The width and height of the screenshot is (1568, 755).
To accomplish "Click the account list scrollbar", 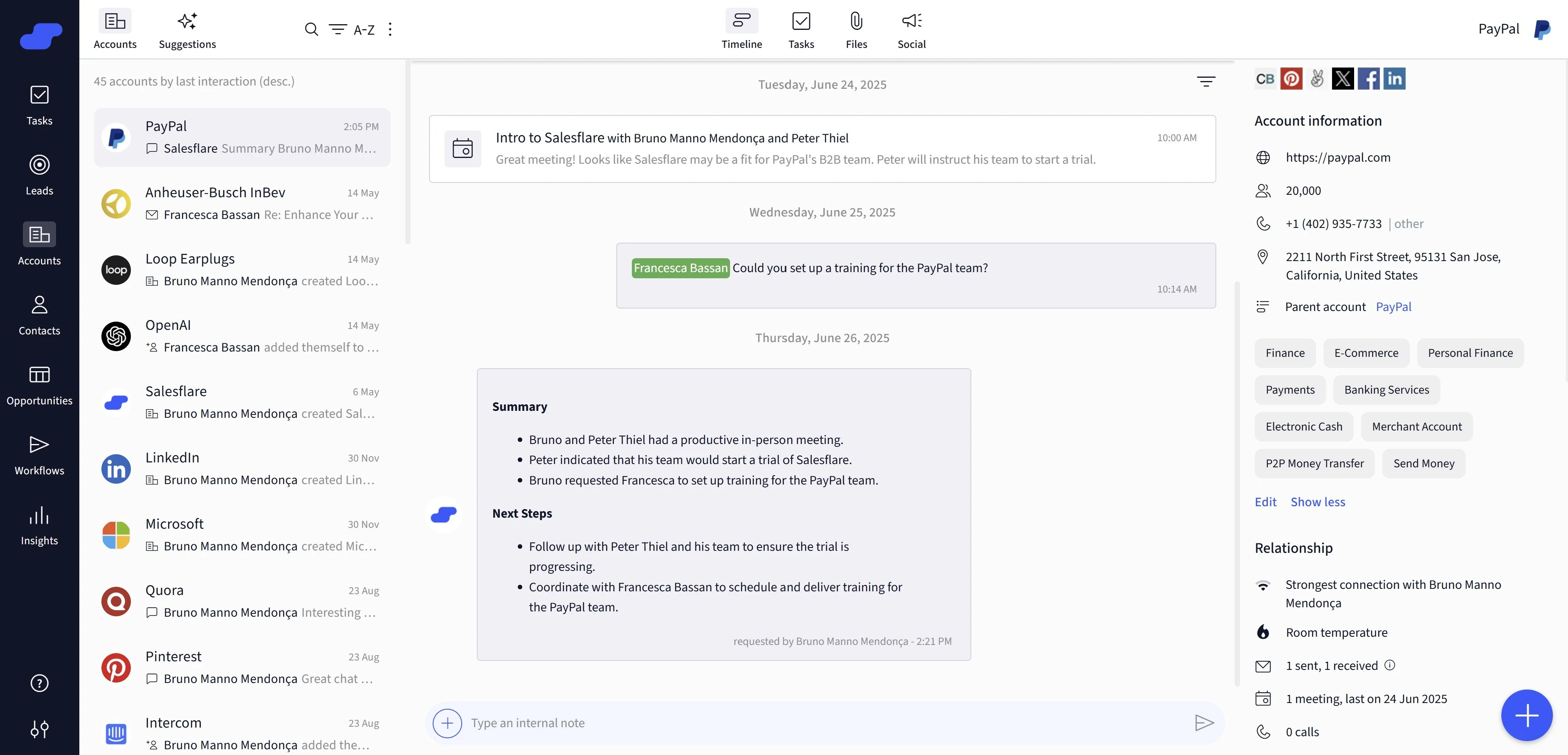I will 408,152.
